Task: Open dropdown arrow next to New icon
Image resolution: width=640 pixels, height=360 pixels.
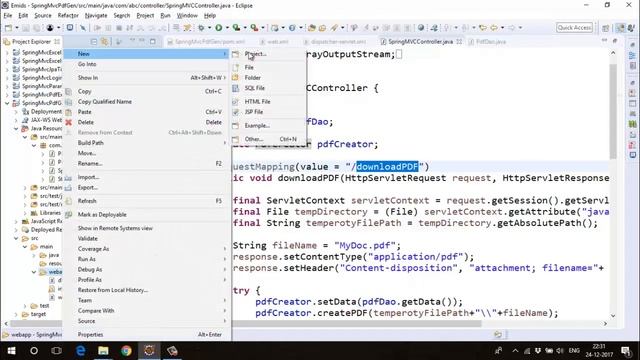Action: 17,28
